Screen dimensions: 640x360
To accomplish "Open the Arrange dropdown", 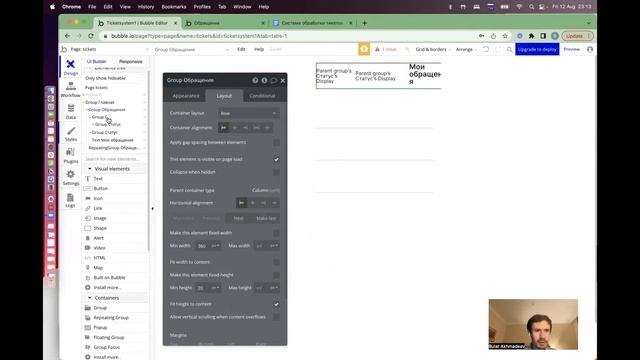I will [466, 49].
